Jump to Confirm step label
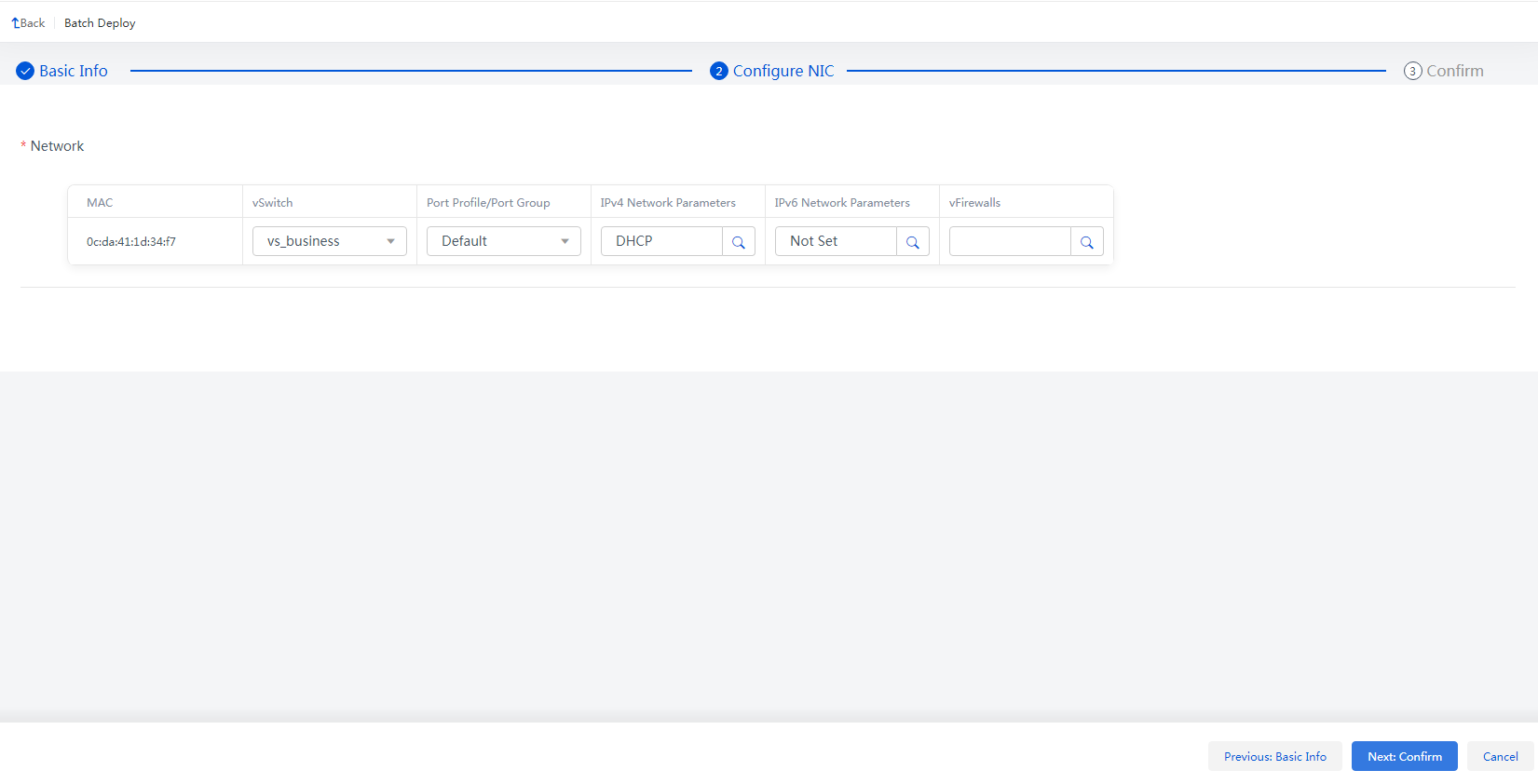The width and height of the screenshot is (1538, 784). click(x=1455, y=71)
